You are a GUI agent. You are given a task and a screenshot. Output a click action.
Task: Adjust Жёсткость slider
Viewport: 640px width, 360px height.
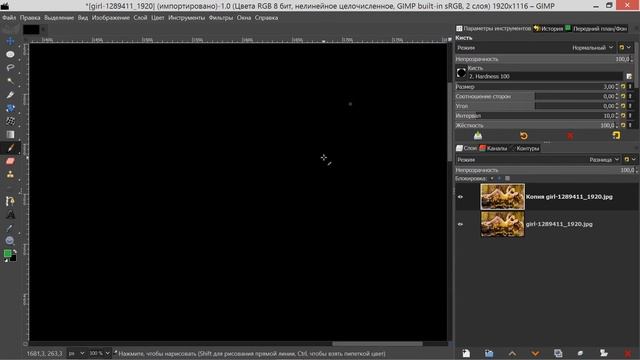click(536, 125)
